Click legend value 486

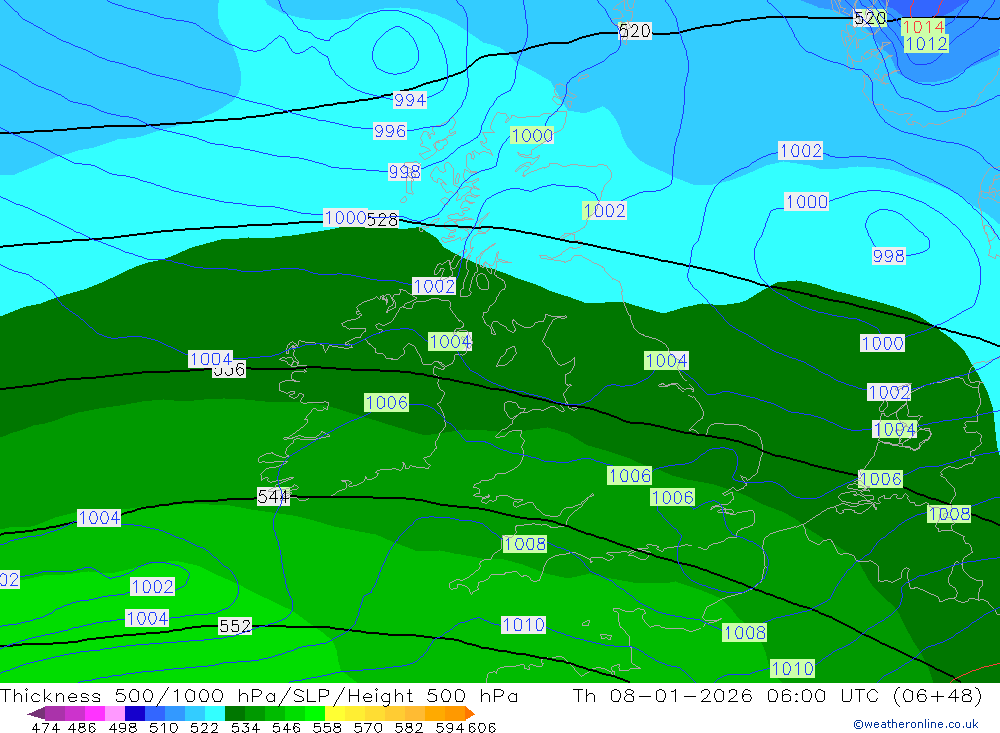[x=82, y=728]
